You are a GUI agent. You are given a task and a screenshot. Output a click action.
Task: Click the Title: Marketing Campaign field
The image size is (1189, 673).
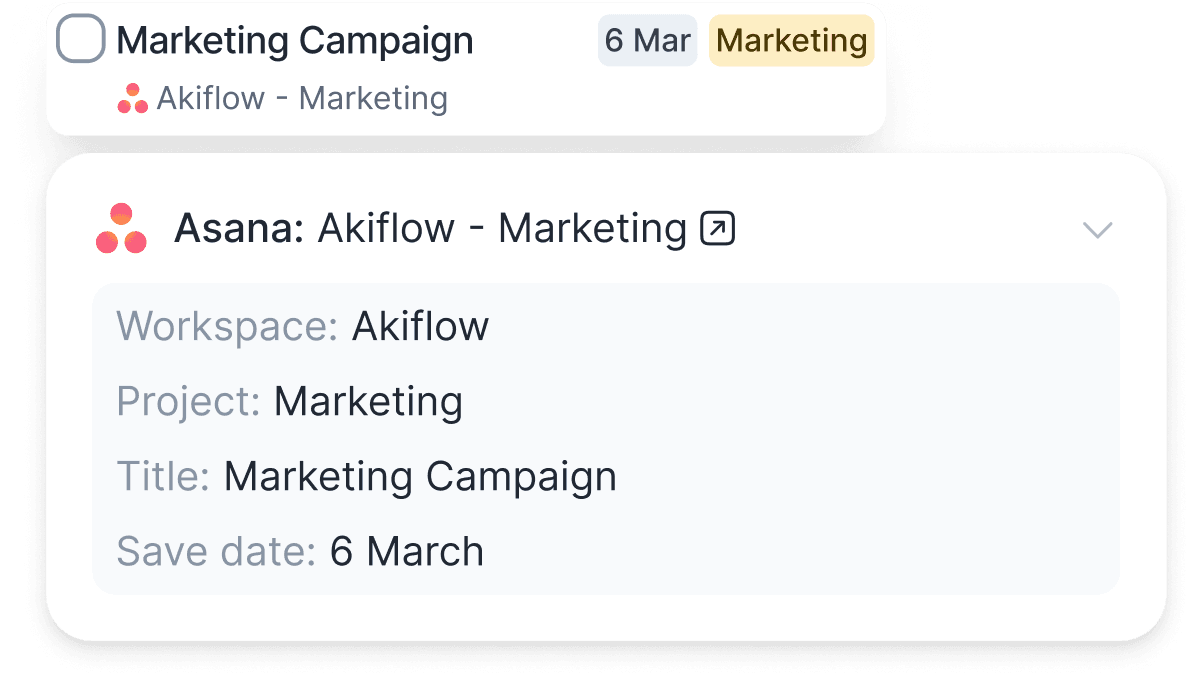coord(366,476)
